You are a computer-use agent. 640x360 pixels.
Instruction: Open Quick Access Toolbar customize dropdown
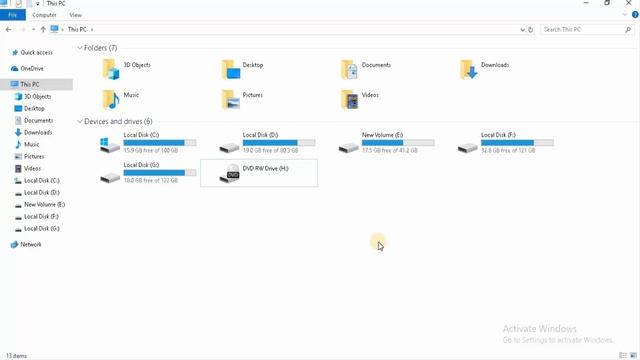click(37, 4)
